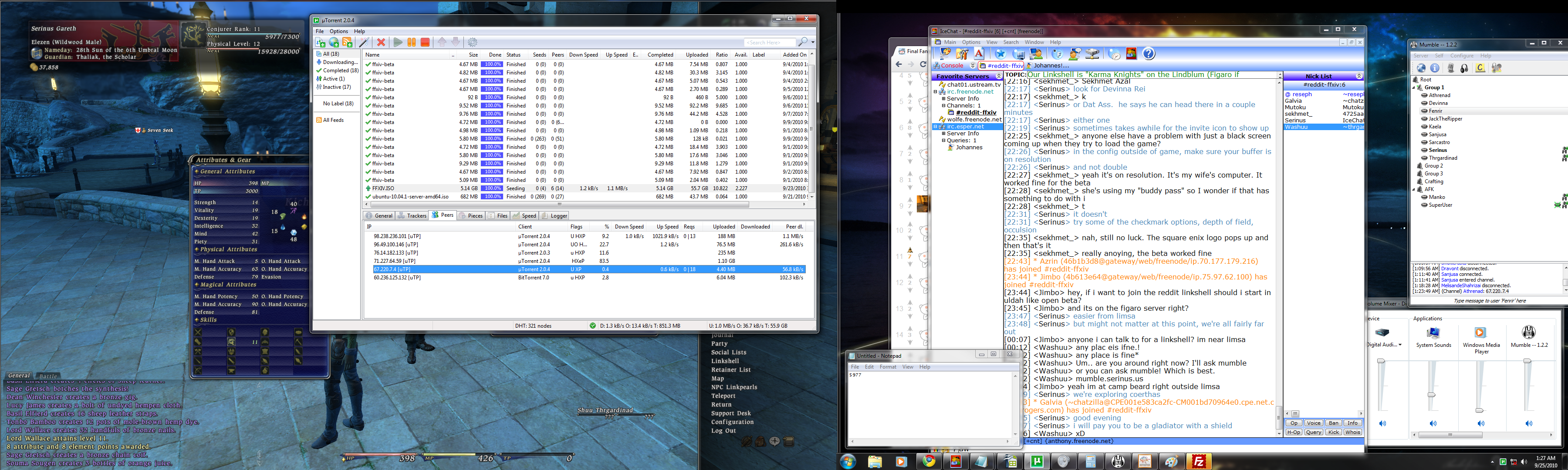Mute Windows Media Player in mixer
Viewport: 1568px width, 470px height.
tap(1480, 423)
